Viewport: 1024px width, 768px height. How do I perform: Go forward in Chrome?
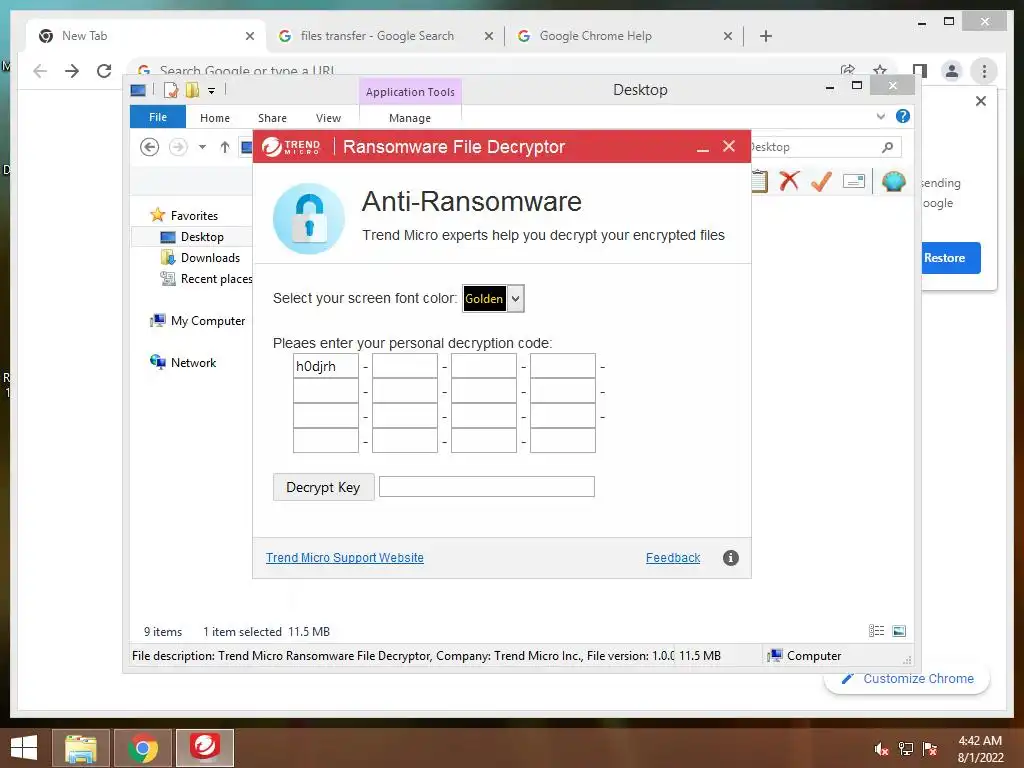coord(72,71)
